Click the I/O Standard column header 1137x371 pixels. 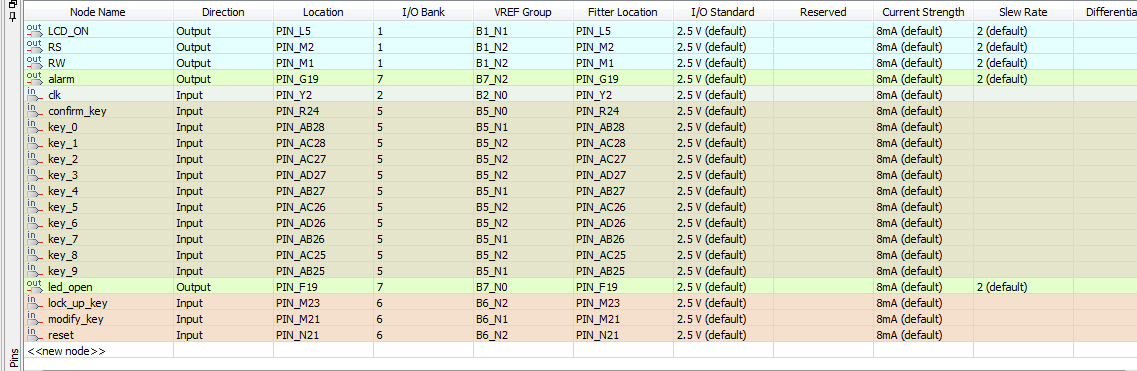724,12
